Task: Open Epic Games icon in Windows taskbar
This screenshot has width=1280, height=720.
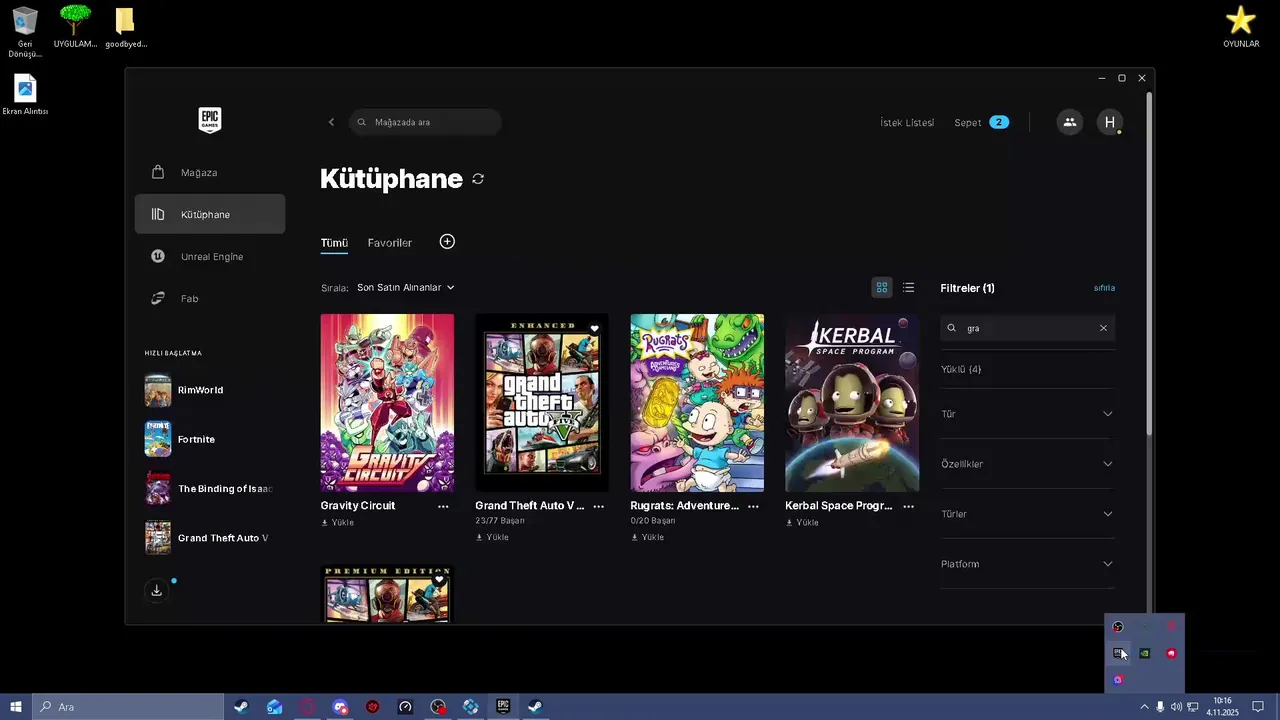Action: [503, 707]
